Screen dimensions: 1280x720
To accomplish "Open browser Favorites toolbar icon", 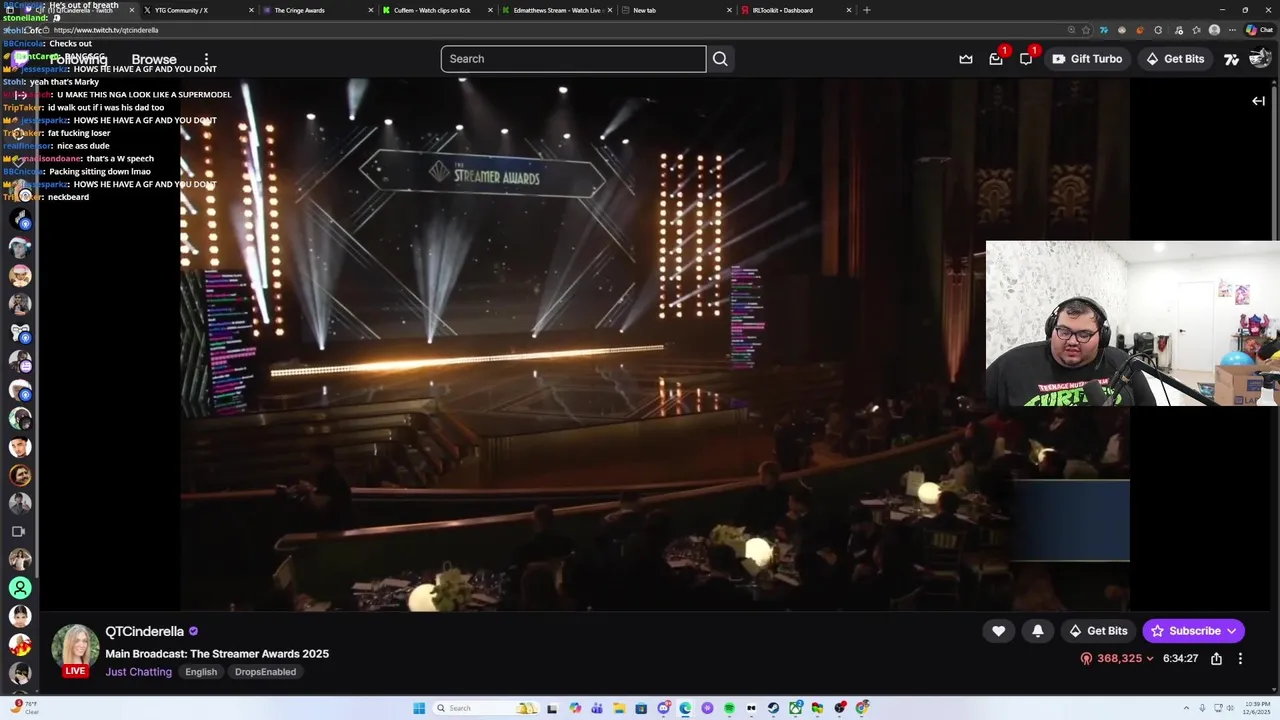I will [1197, 30].
